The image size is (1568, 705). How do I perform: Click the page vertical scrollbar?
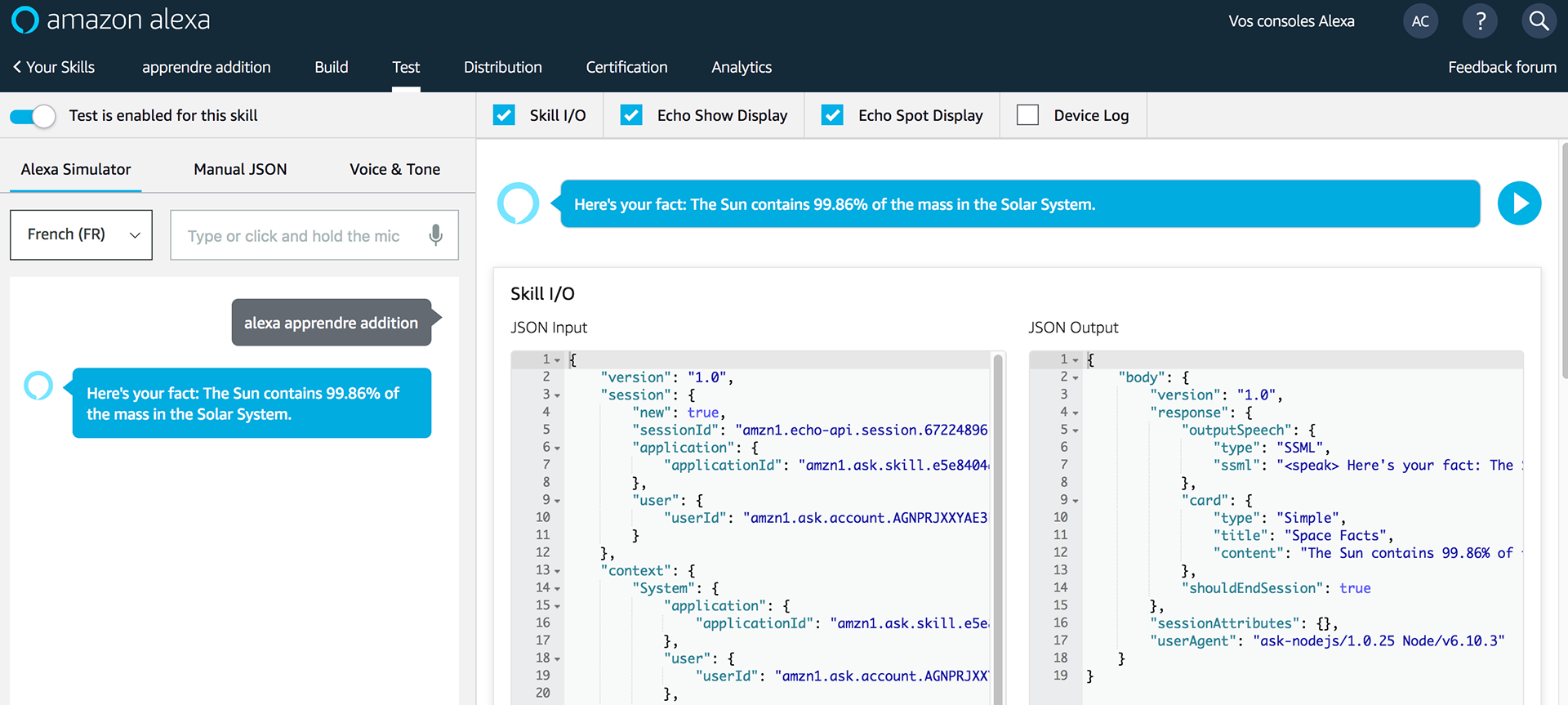[1564, 261]
